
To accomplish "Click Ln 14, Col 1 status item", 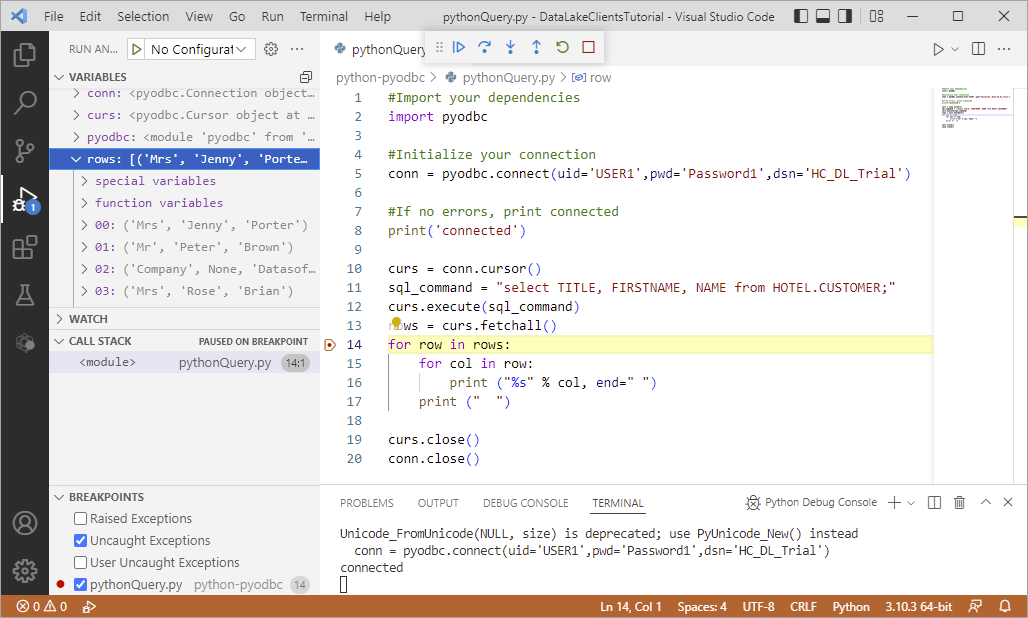I will [x=630, y=606].
